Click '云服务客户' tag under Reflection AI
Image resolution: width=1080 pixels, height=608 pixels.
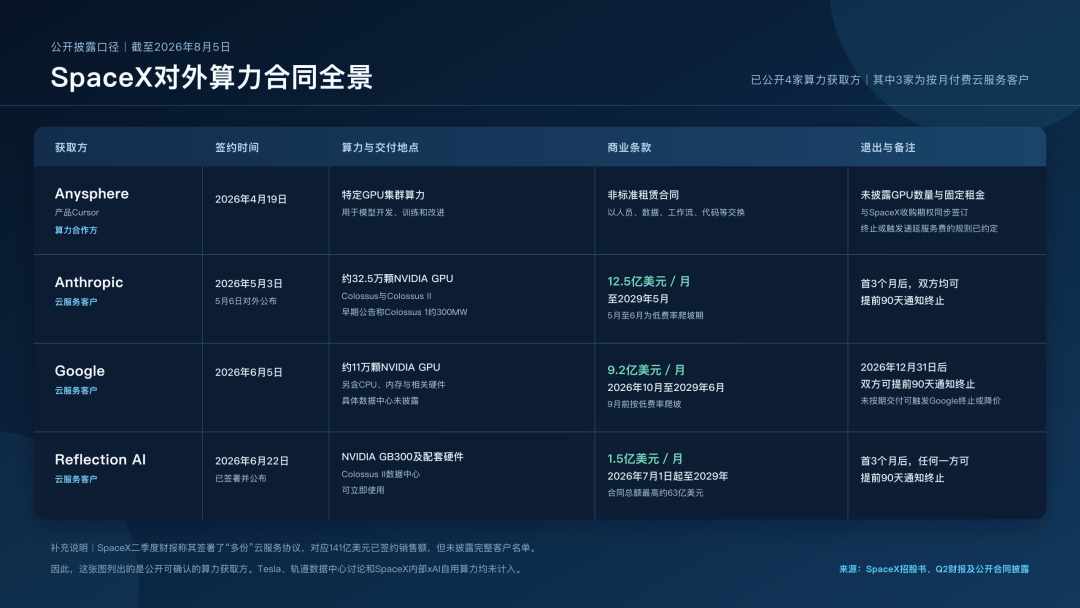tap(76, 479)
